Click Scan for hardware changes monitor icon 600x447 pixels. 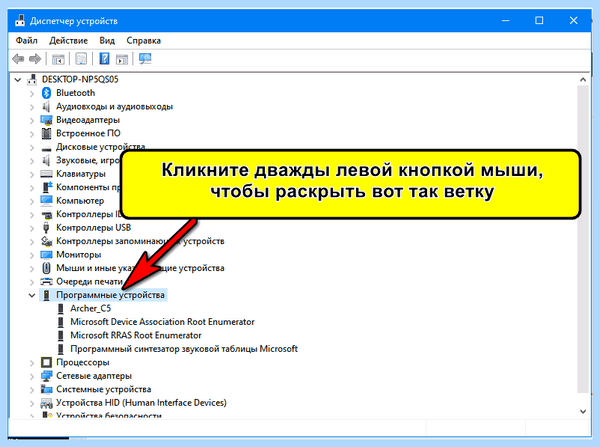pos(145,59)
